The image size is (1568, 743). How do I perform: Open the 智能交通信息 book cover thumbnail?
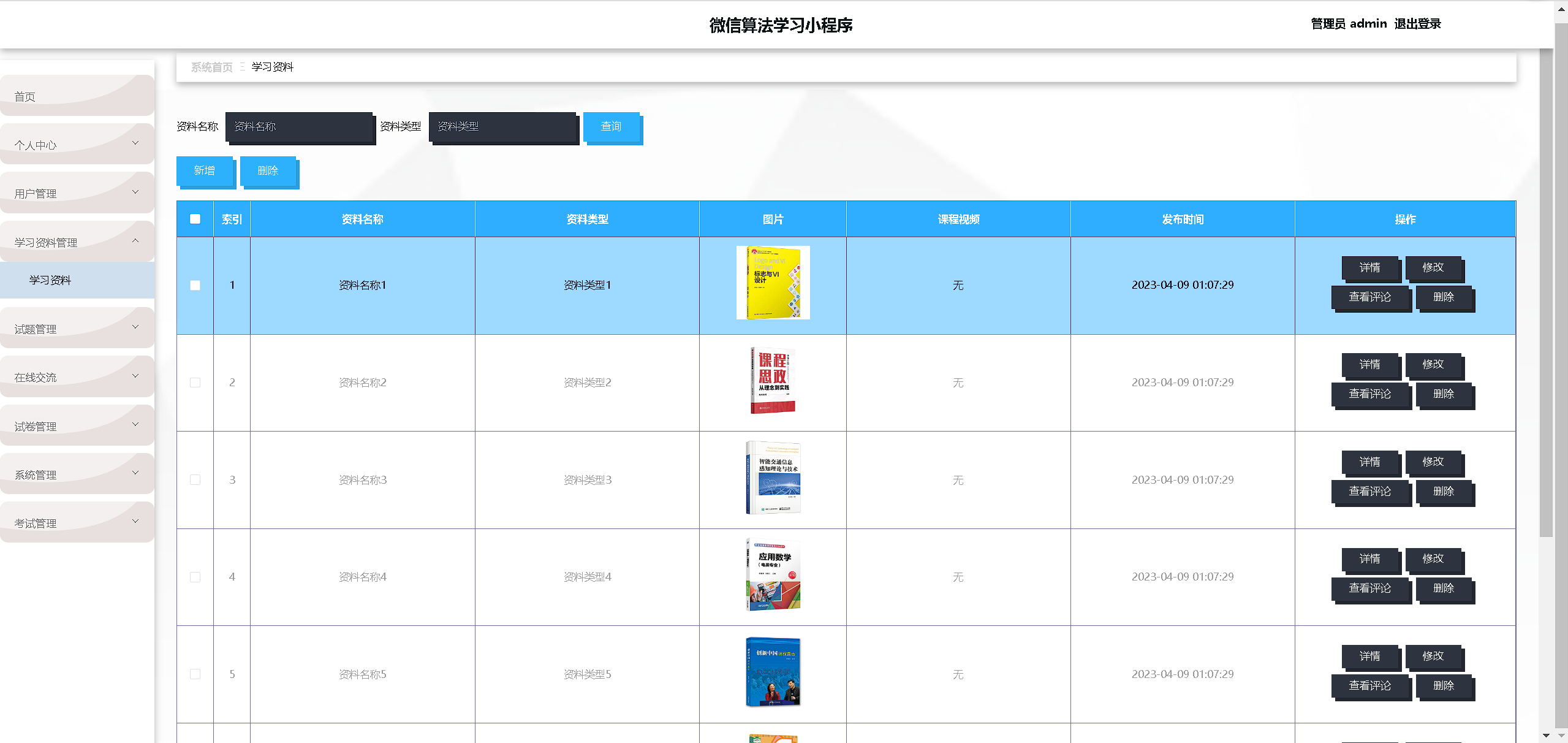pos(773,478)
